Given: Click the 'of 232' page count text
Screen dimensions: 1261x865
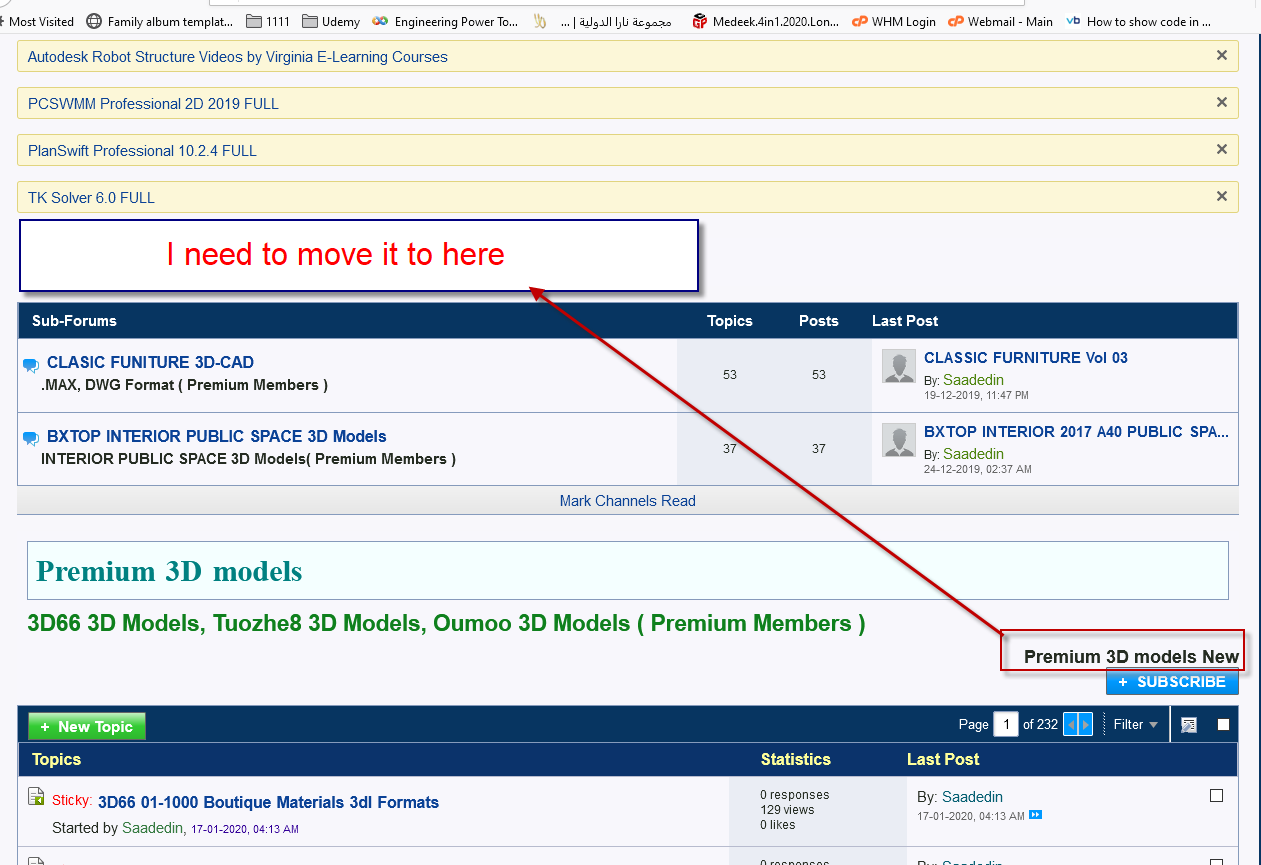Looking at the screenshot, I should [1040, 724].
